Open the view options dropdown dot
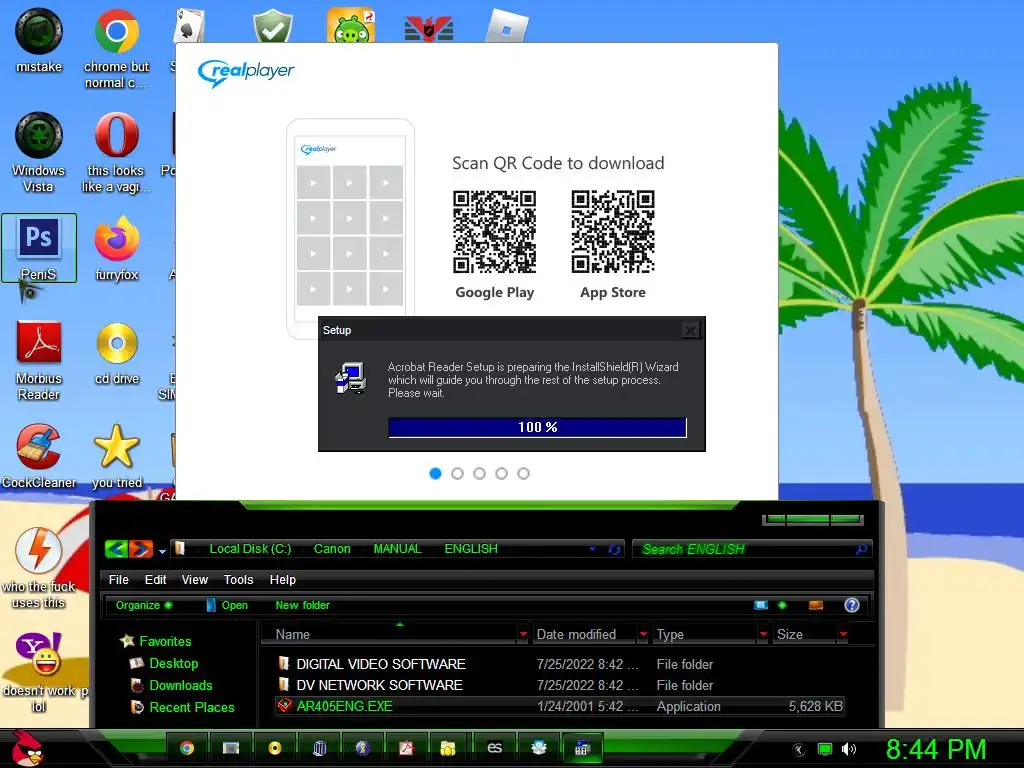1024x768 pixels. pos(782,605)
